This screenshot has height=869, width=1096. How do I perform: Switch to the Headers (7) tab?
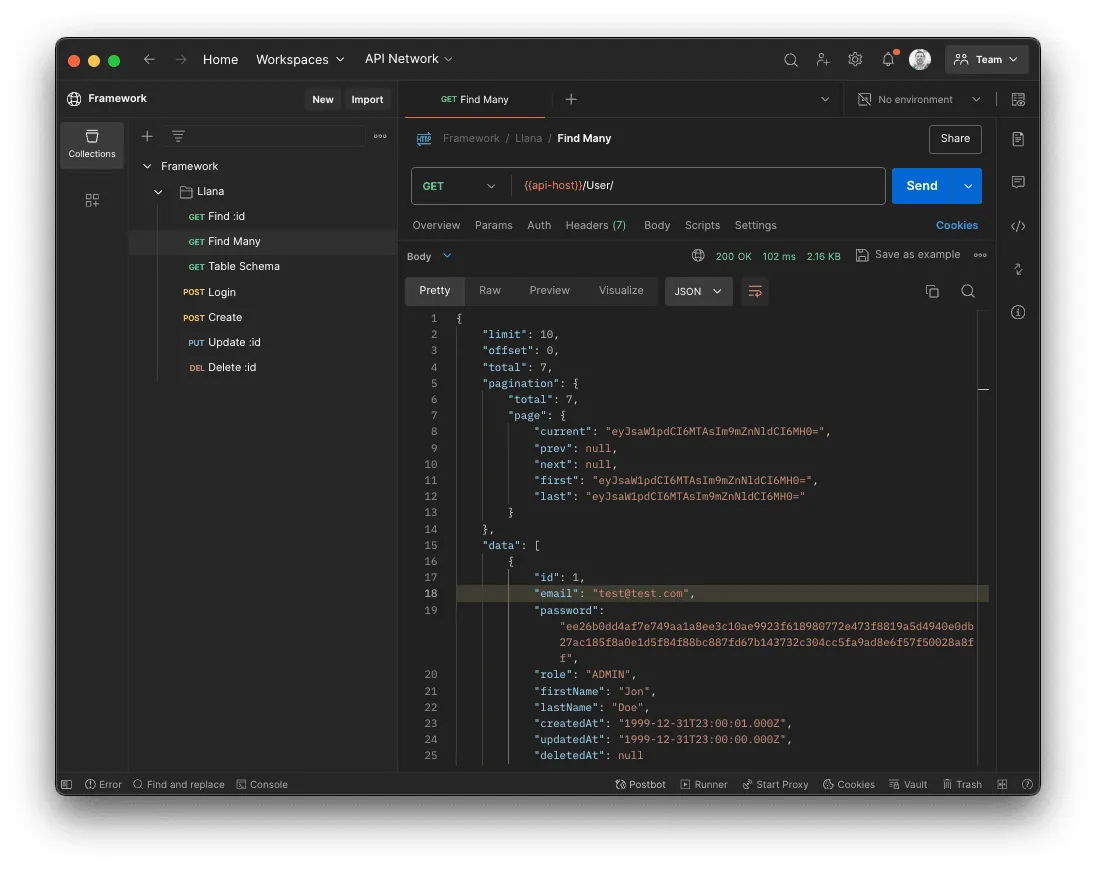click(x=596, y=226)
